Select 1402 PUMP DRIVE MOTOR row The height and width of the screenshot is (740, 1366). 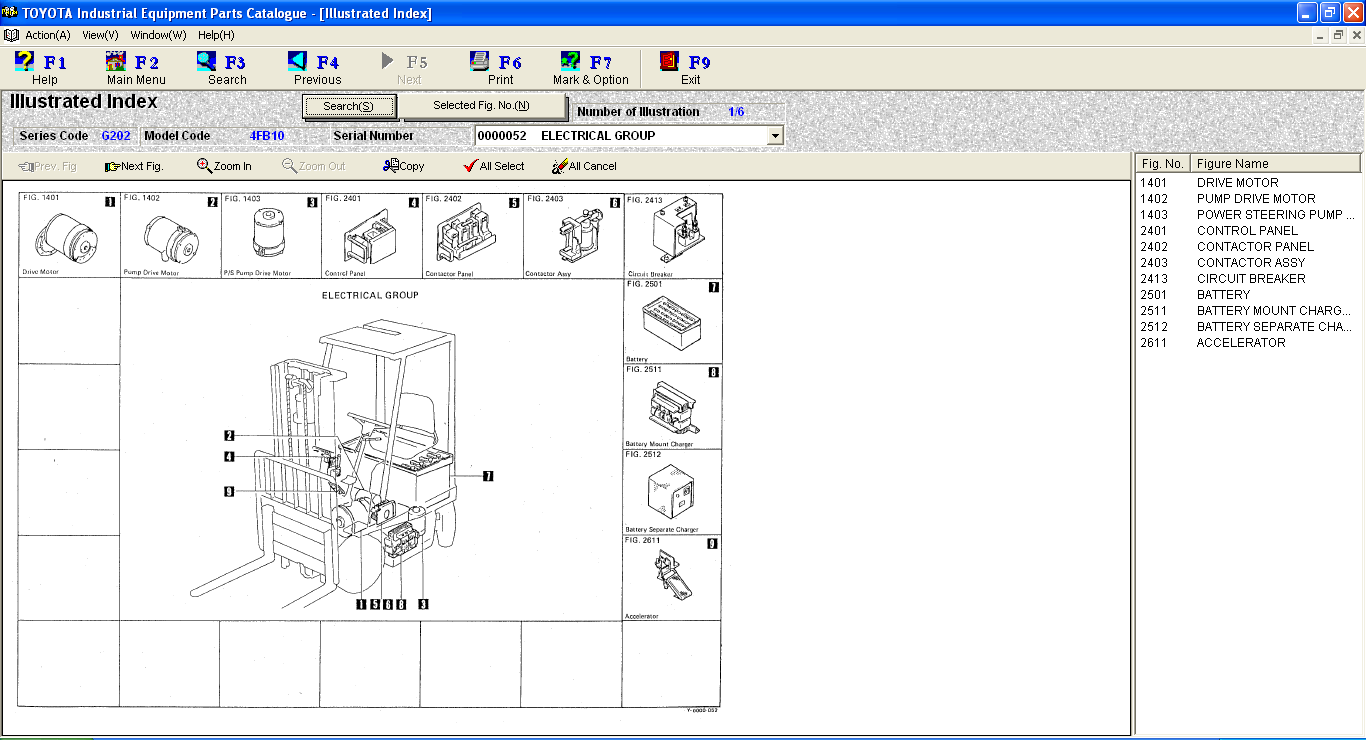click(x=1248, y=199)
